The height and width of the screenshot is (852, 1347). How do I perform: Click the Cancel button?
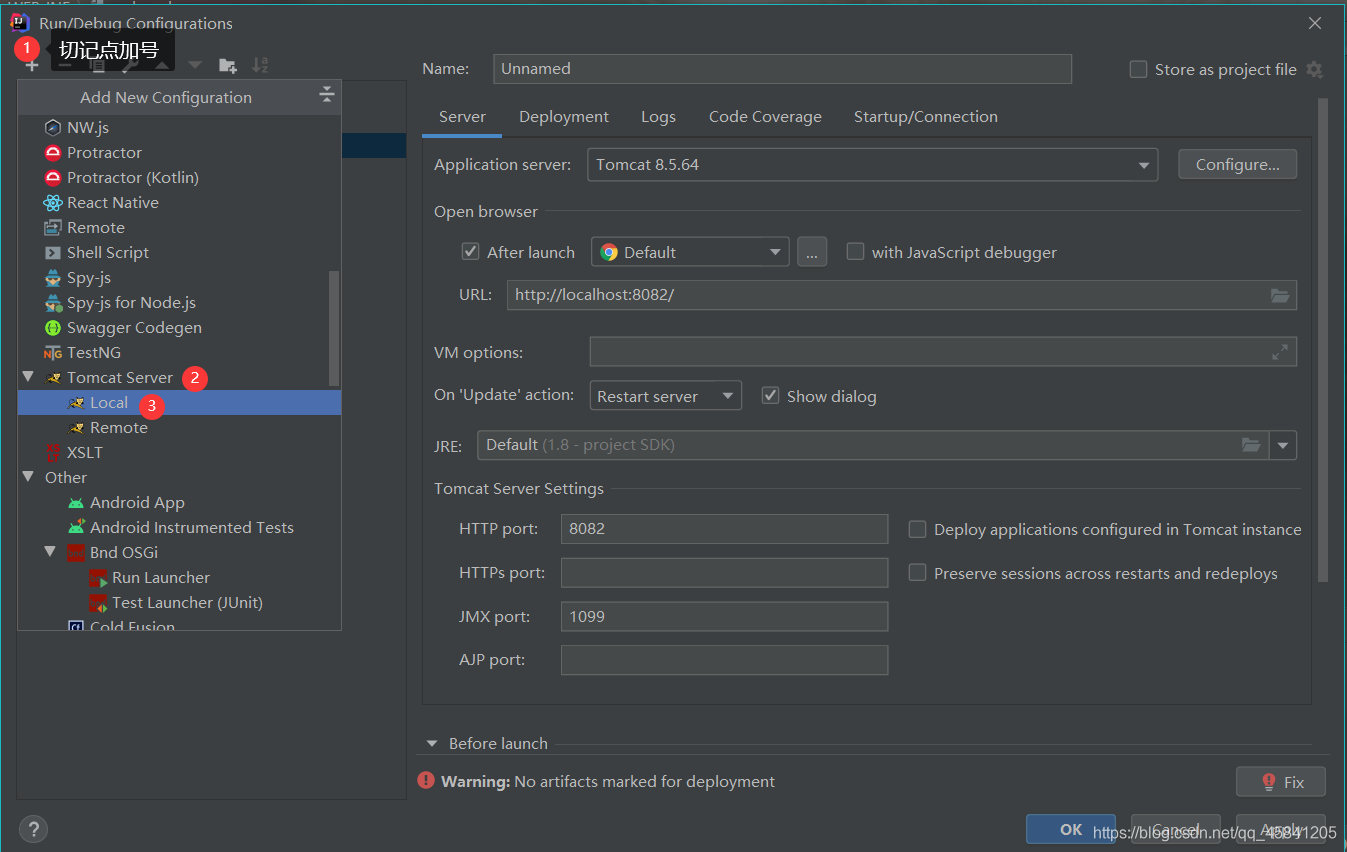[1176, 829]
